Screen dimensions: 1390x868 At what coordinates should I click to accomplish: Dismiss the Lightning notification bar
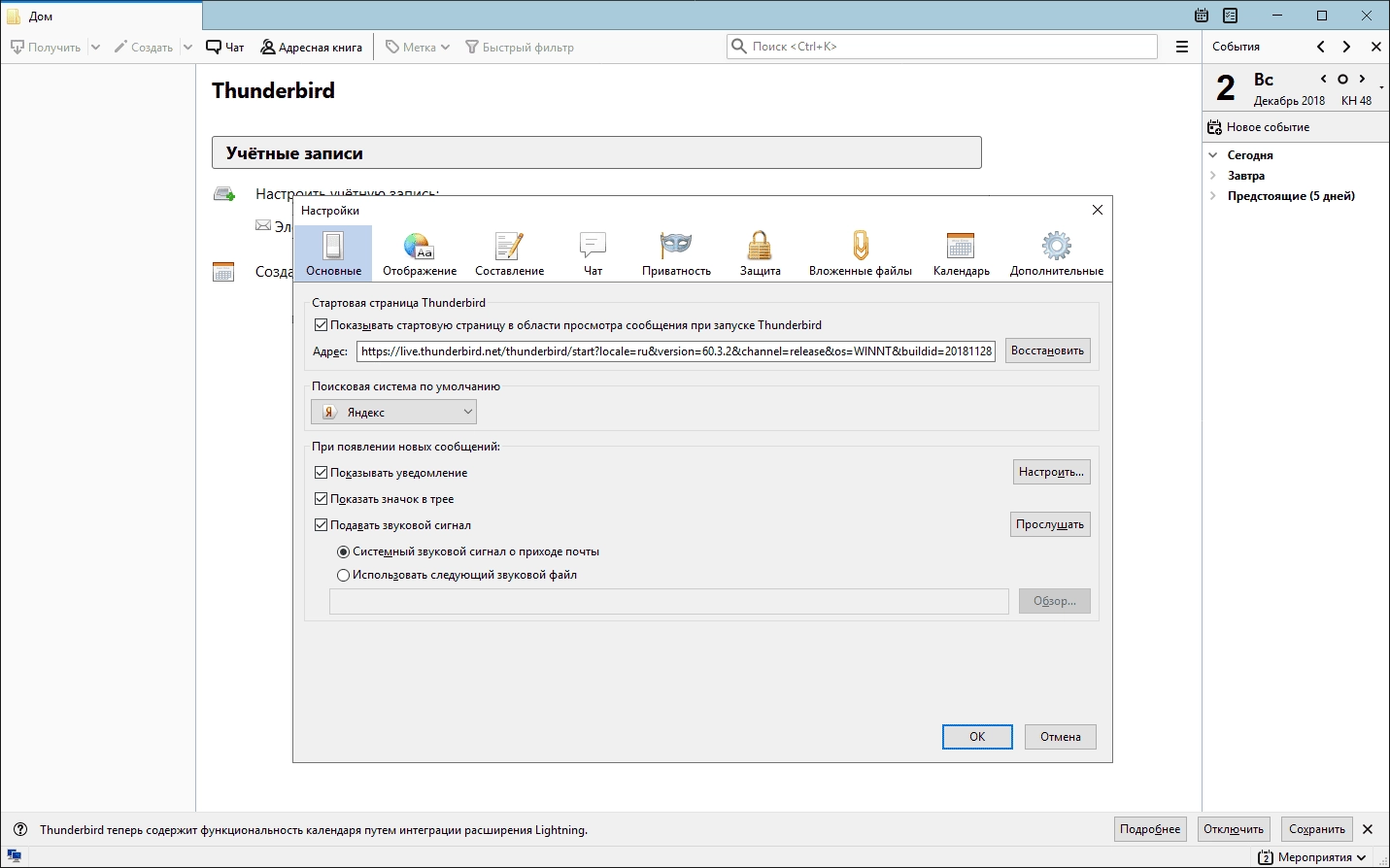(1368, 829)
